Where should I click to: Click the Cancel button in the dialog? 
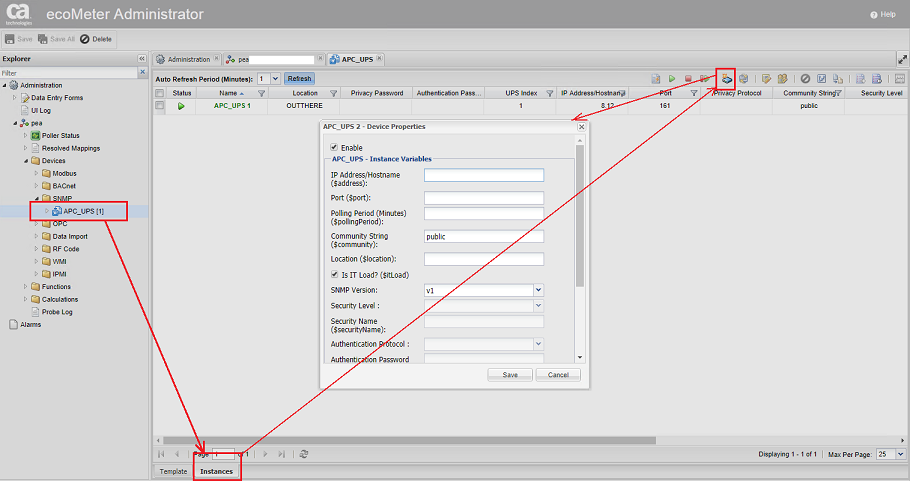558,375
